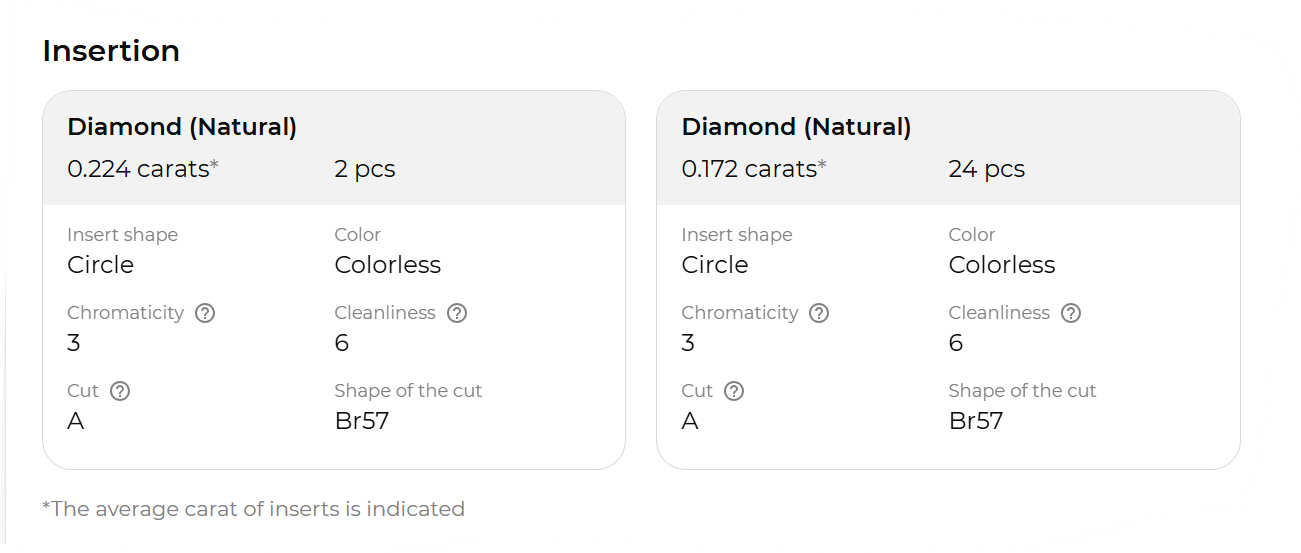
Task: Open Chromaticity help icon in 0.172 carats card
Action: [819, 313]
